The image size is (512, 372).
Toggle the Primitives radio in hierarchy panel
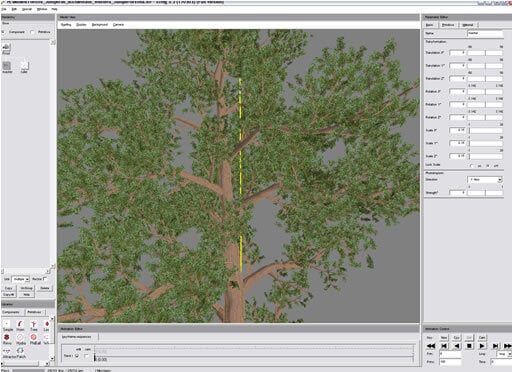coord(32,32)
